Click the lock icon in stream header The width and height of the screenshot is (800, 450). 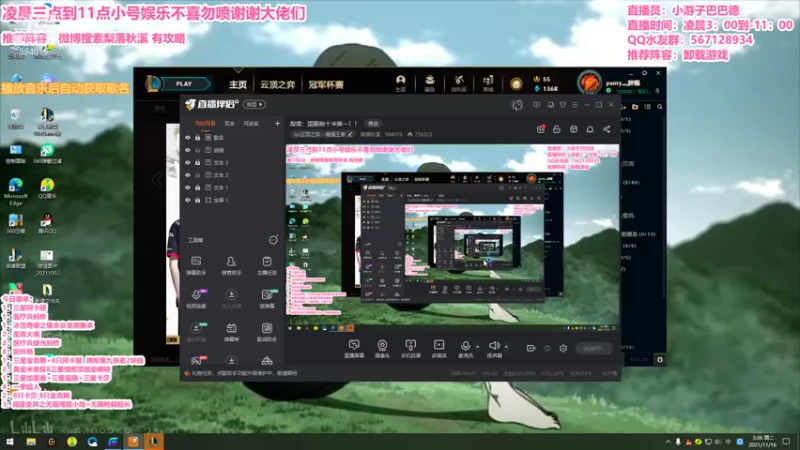(x=557, y=129)
